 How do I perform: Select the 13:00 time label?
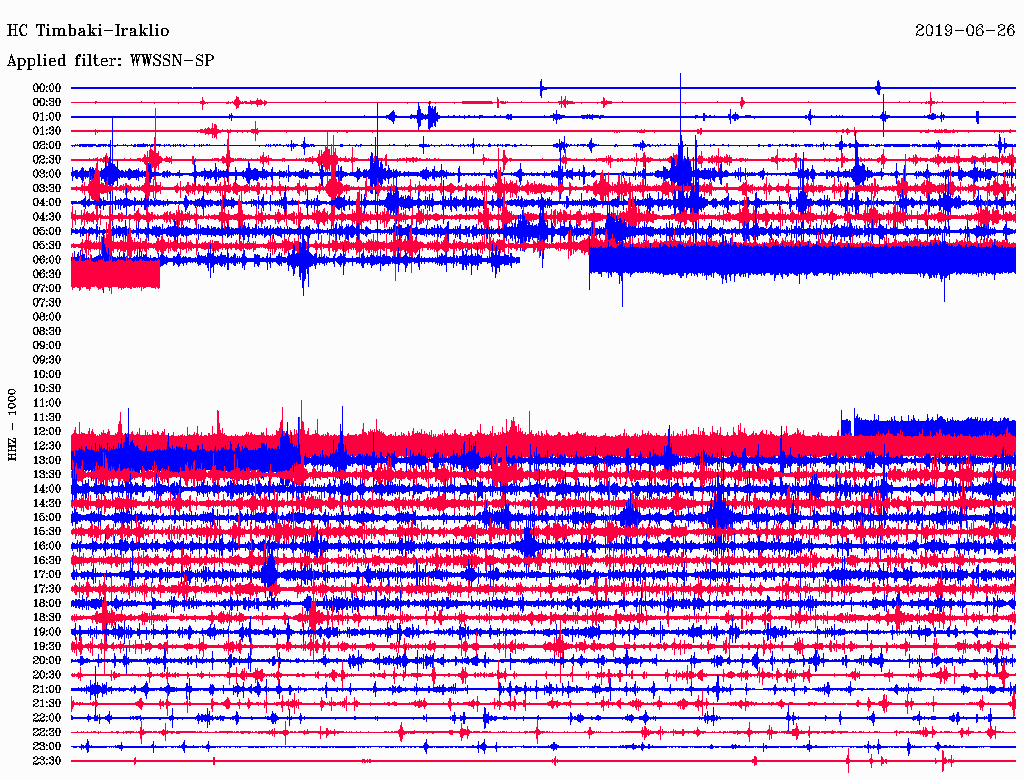coord(47,460)
